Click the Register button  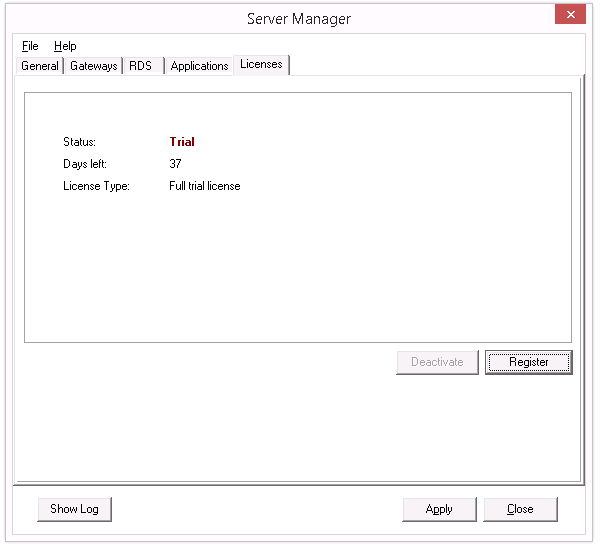pyautogui.click(x=529, y=362)
